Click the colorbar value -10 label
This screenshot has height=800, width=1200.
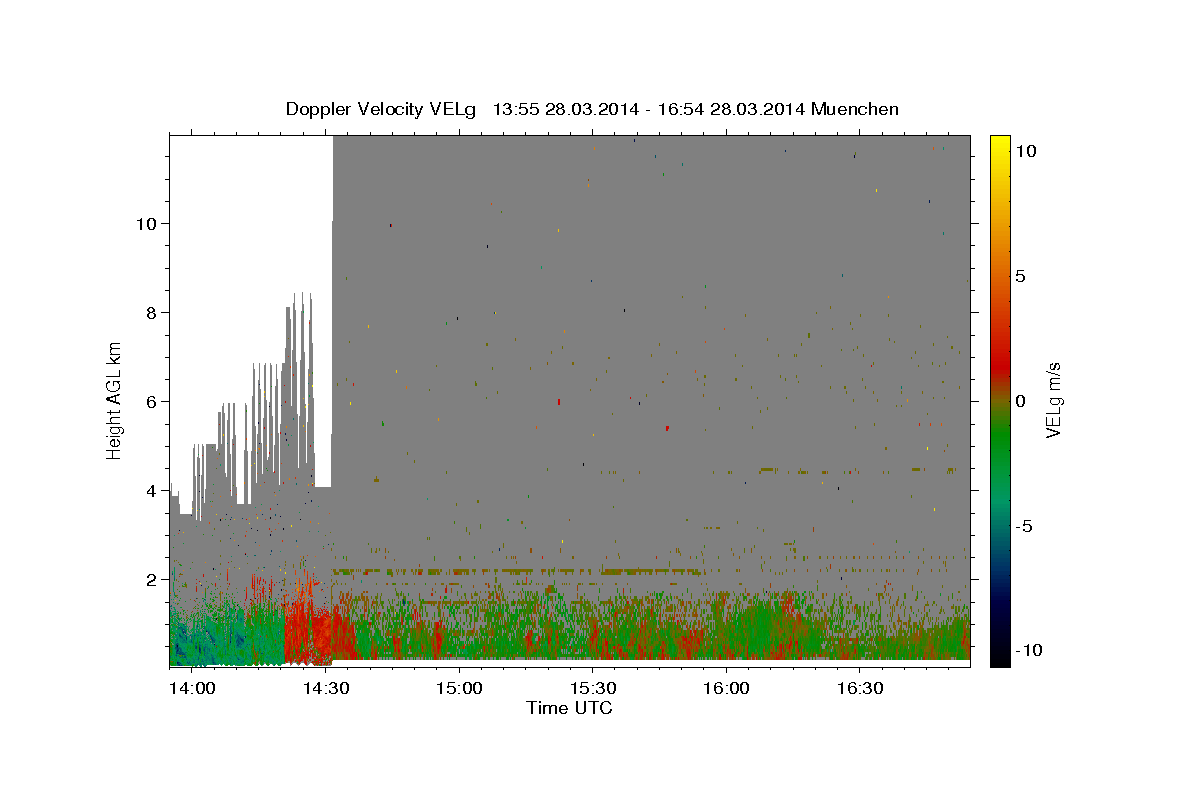1029,651
